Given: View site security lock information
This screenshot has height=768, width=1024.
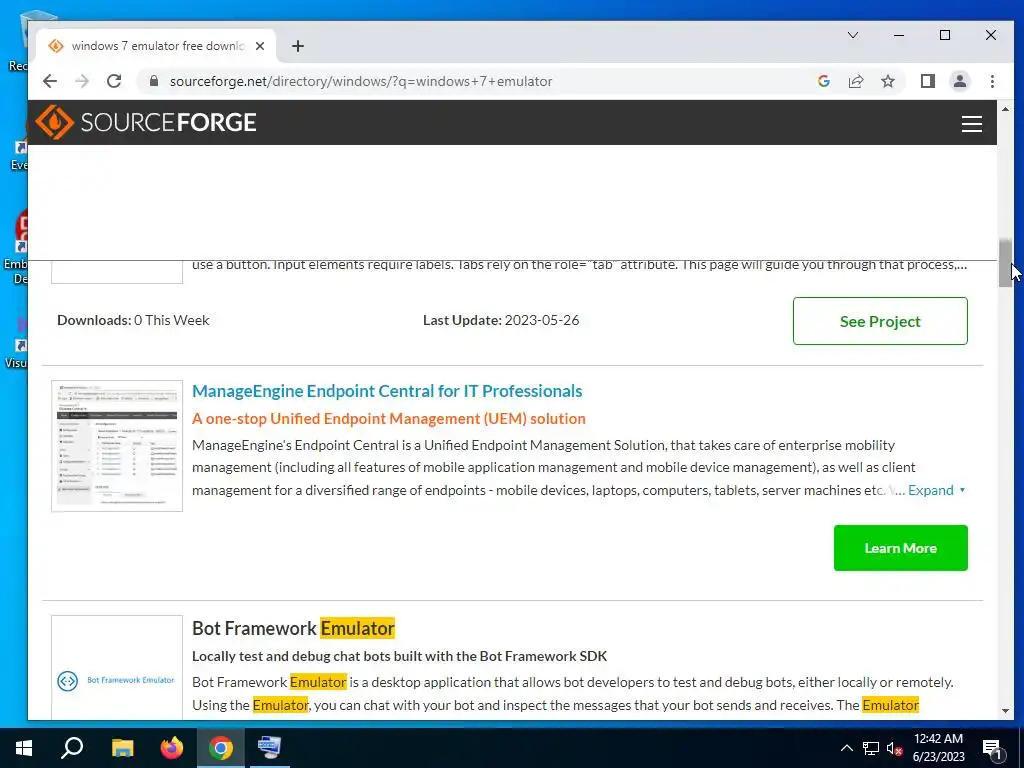Looking at the screenshot, I should 154,81.
